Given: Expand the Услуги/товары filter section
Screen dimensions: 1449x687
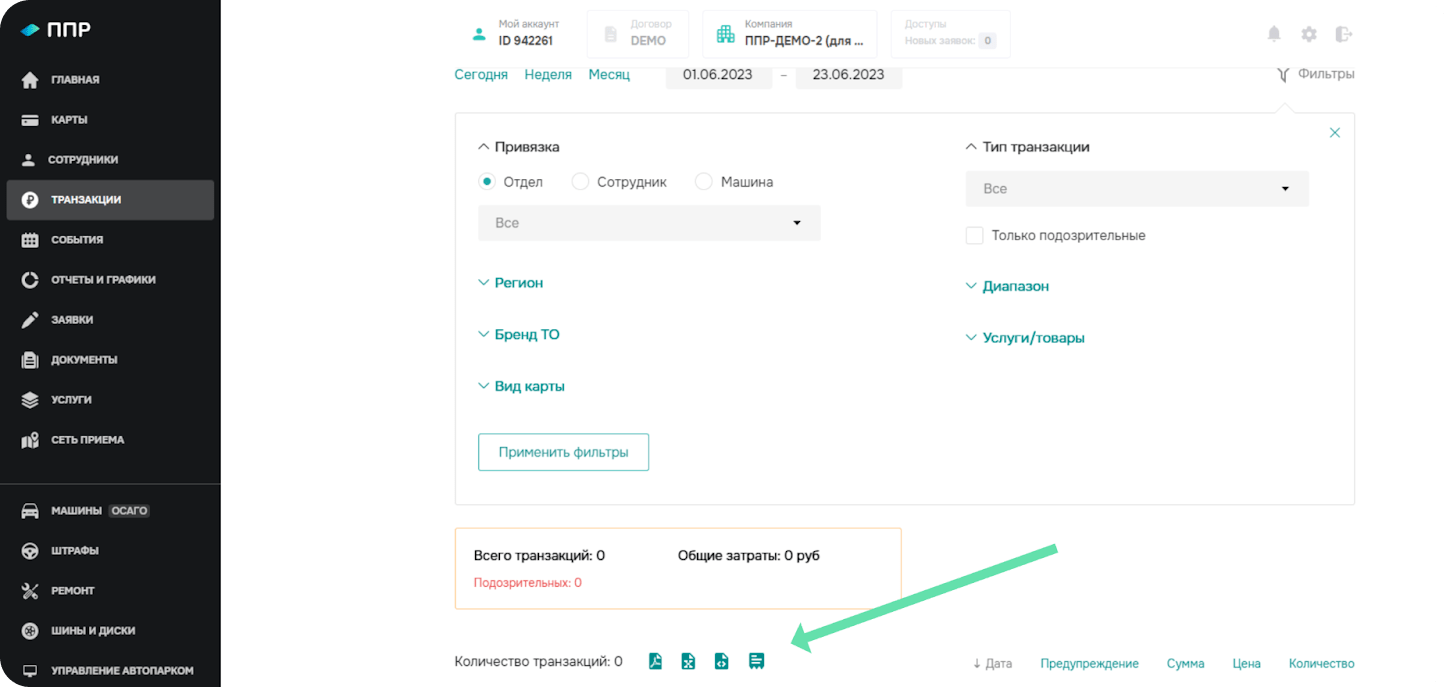Looking at the screenshot, I should pos(1033,338).
